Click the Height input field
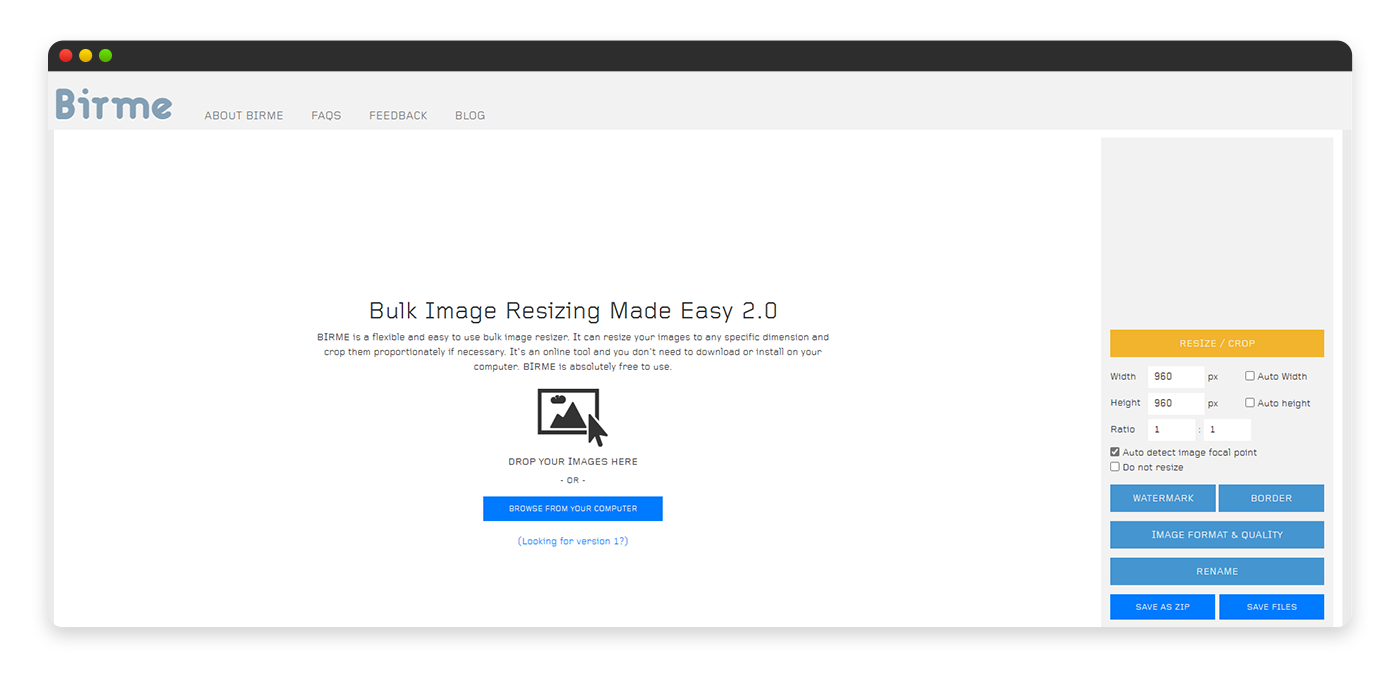Image resolution: width=1400 pixels, height=700 pixels. click(1175, 403)
